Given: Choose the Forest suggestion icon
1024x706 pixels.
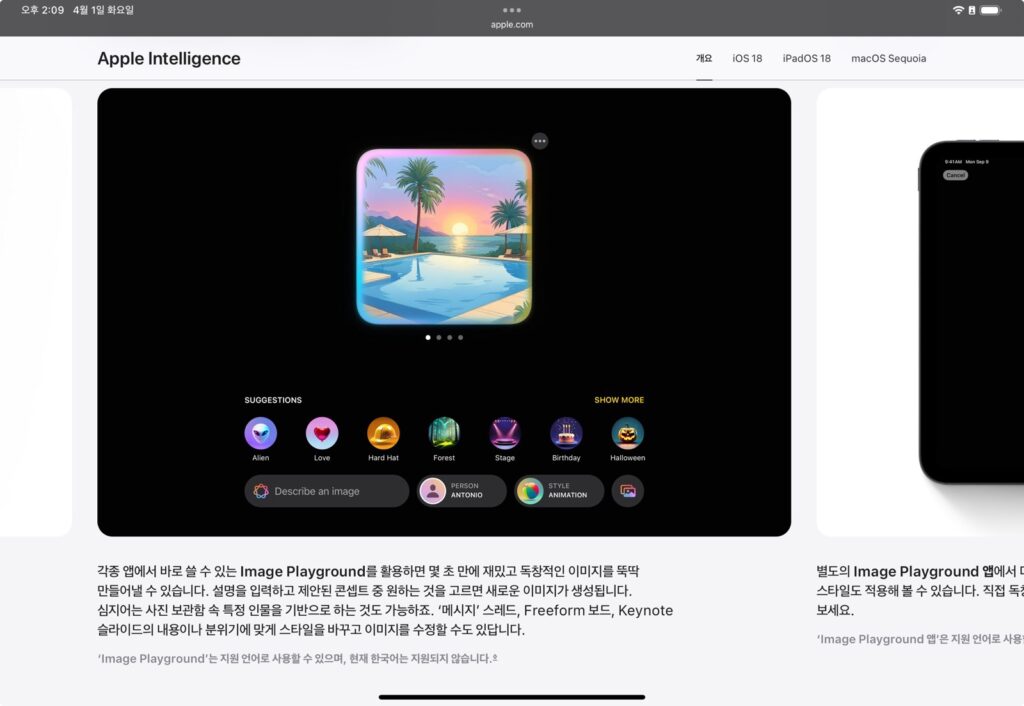Looking at the screenshot, I should click(x=444, y=433).
